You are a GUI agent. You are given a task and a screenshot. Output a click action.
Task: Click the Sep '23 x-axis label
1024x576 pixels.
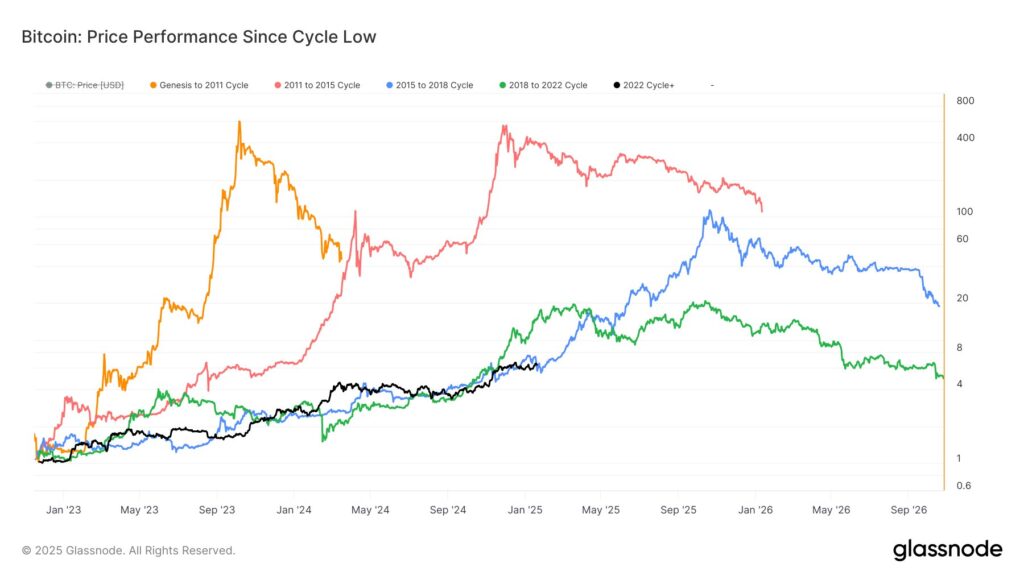(217, 510)
